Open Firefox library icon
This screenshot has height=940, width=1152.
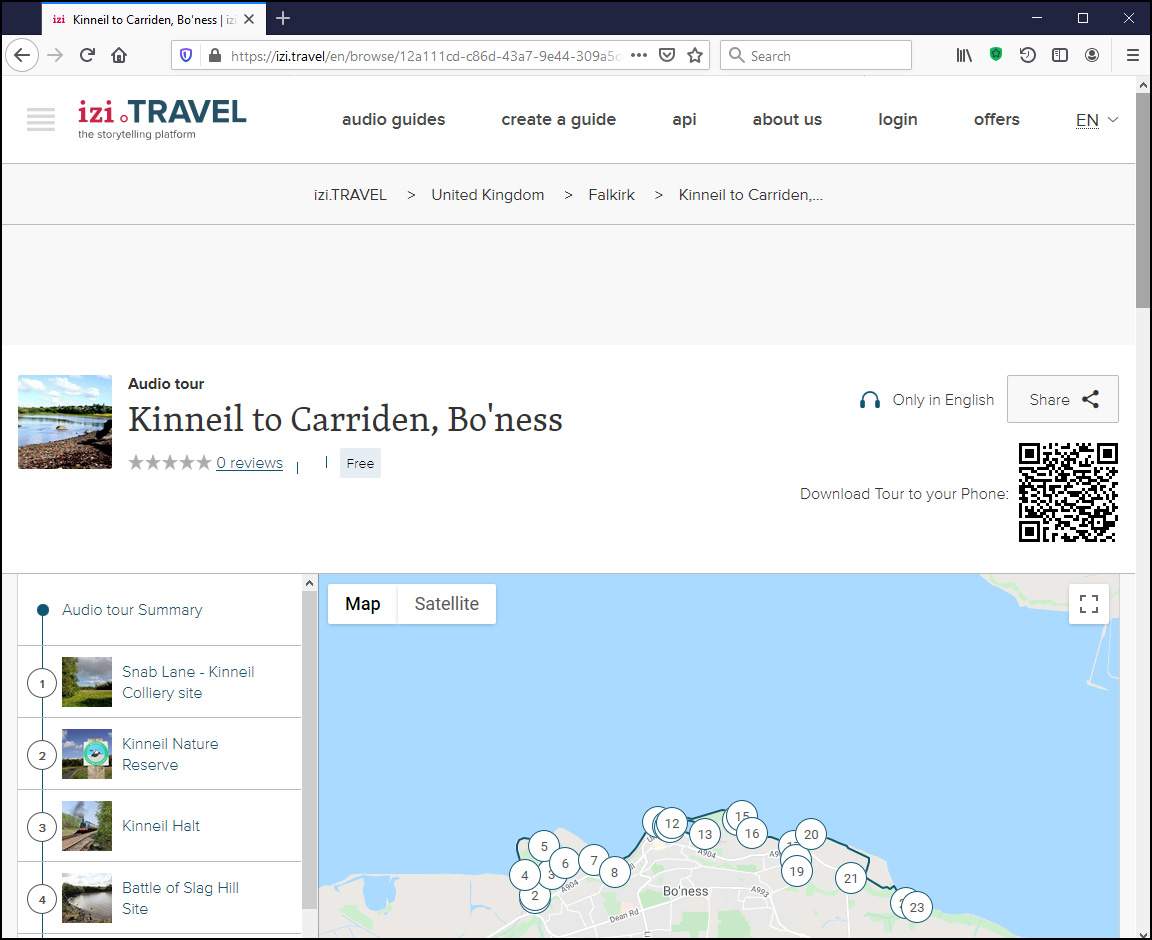coord(964,56)
